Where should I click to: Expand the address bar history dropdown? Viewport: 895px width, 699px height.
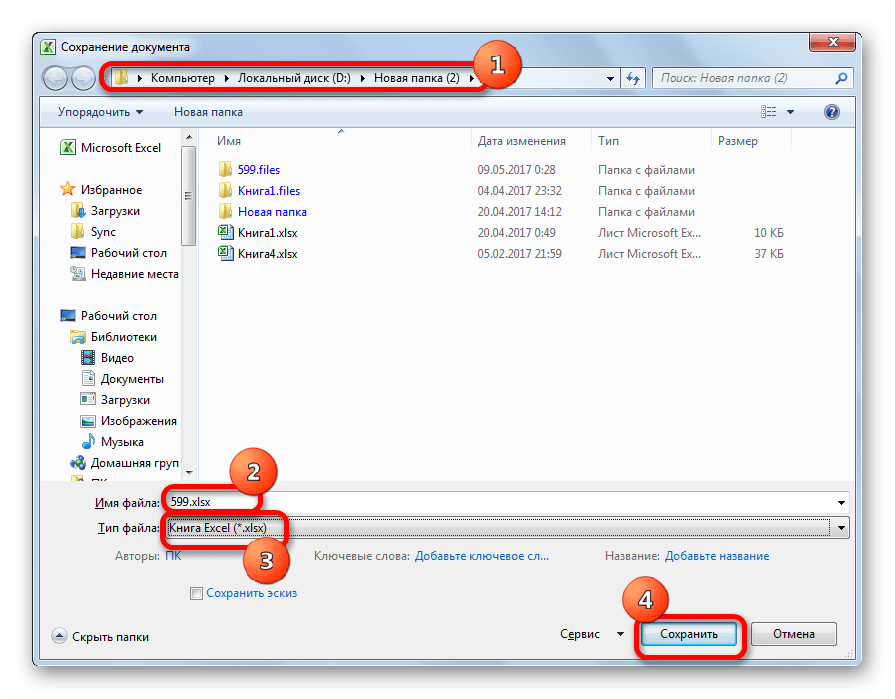[610, 79]
